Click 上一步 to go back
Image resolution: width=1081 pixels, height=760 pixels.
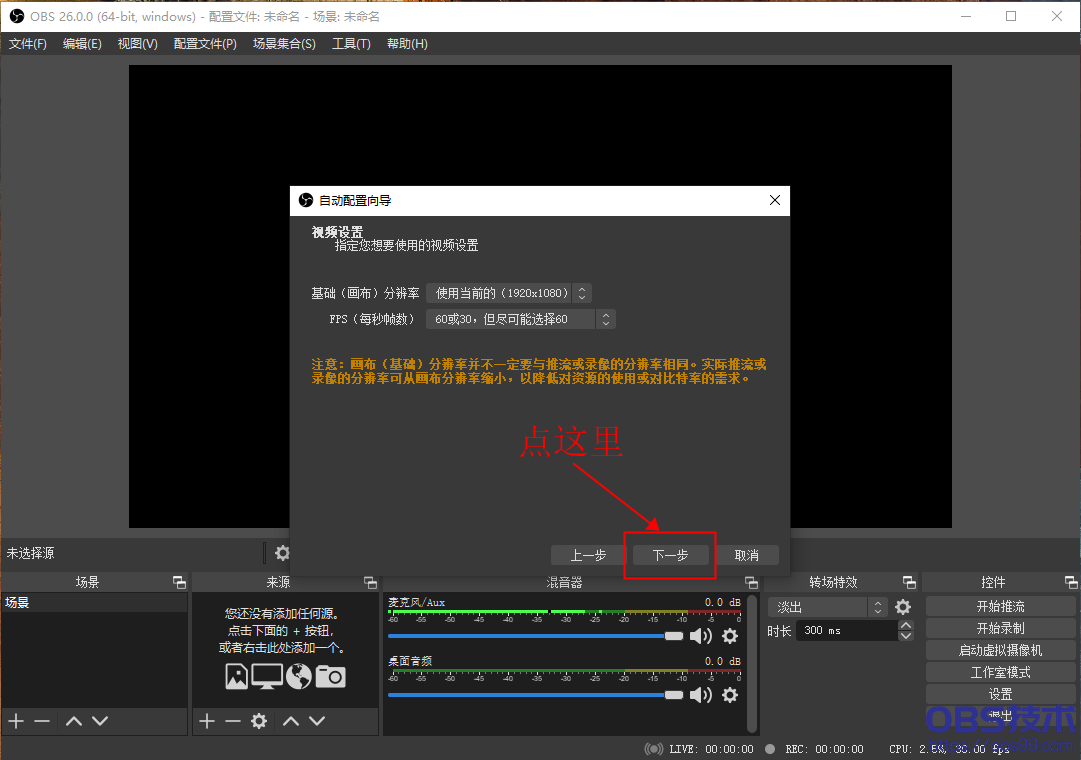point(588,555)
